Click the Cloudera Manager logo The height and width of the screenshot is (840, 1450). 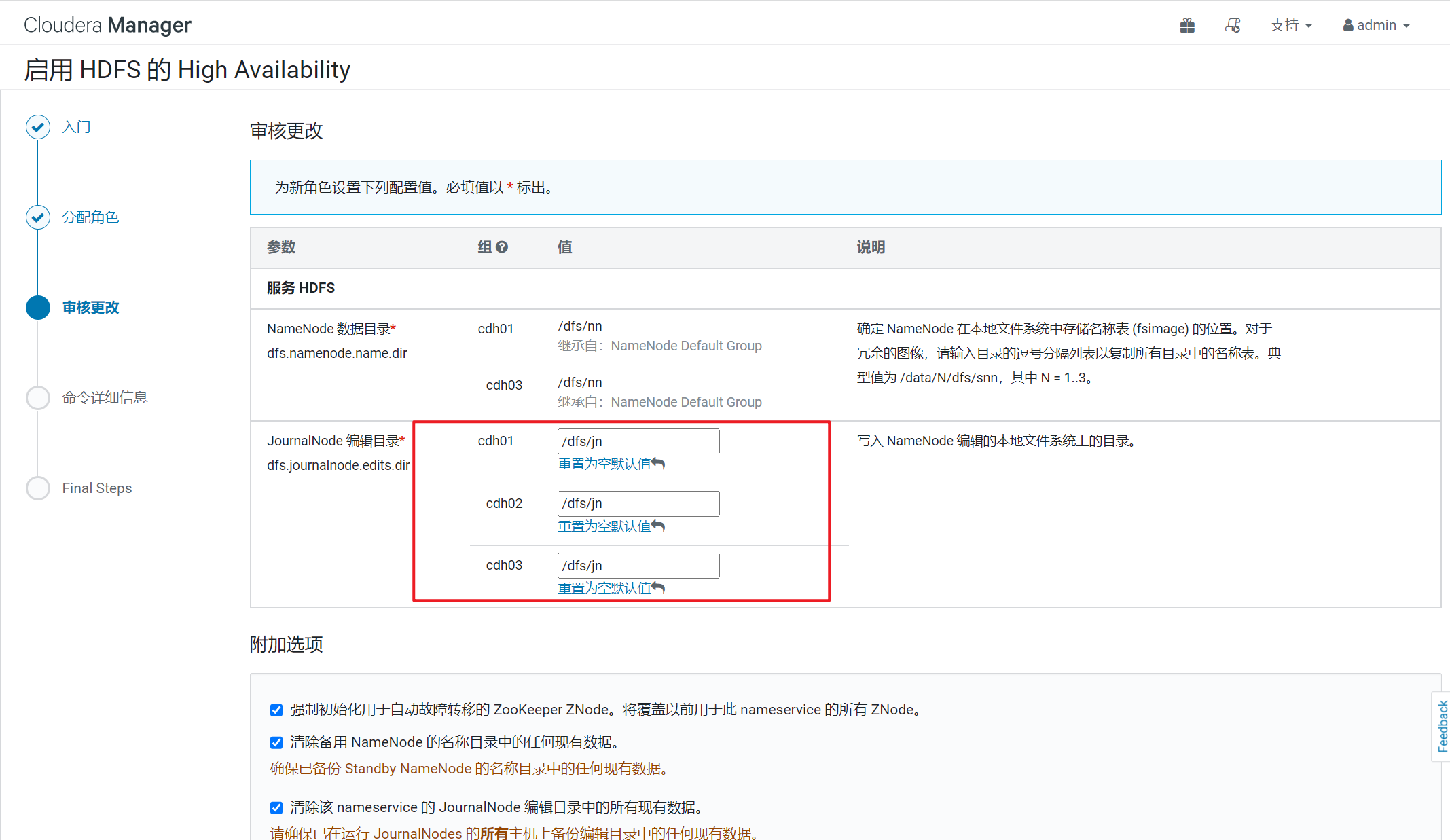click(107, 25)
